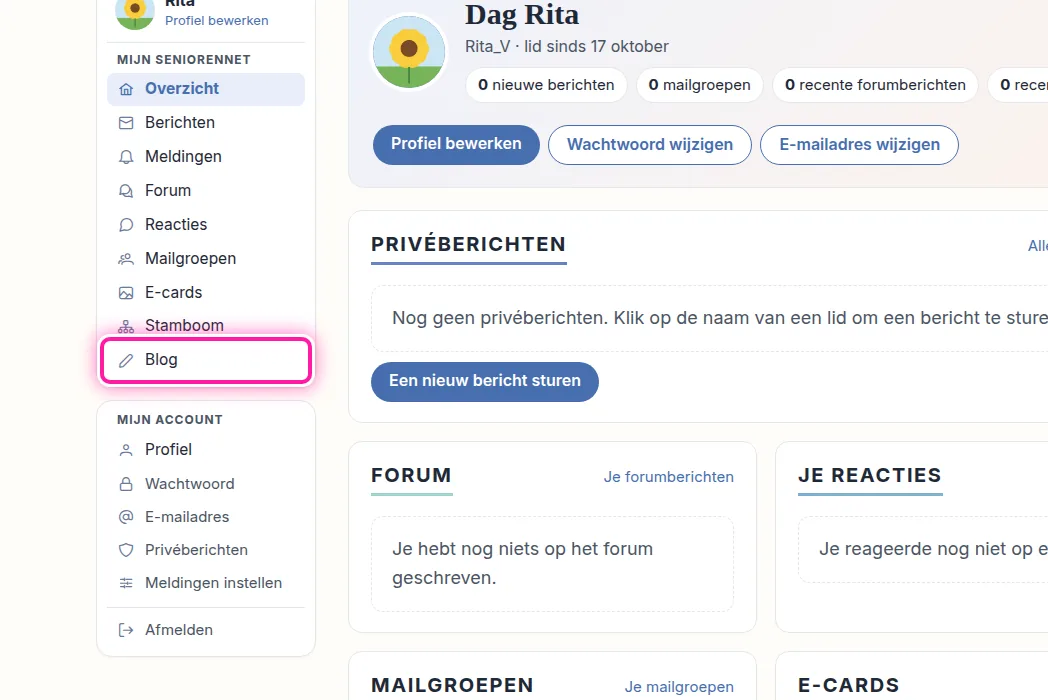Image resolution: width=1048 pixels, height=700 pixels.
Task: Click the E-cards section heading
Action: coord(849,685)
